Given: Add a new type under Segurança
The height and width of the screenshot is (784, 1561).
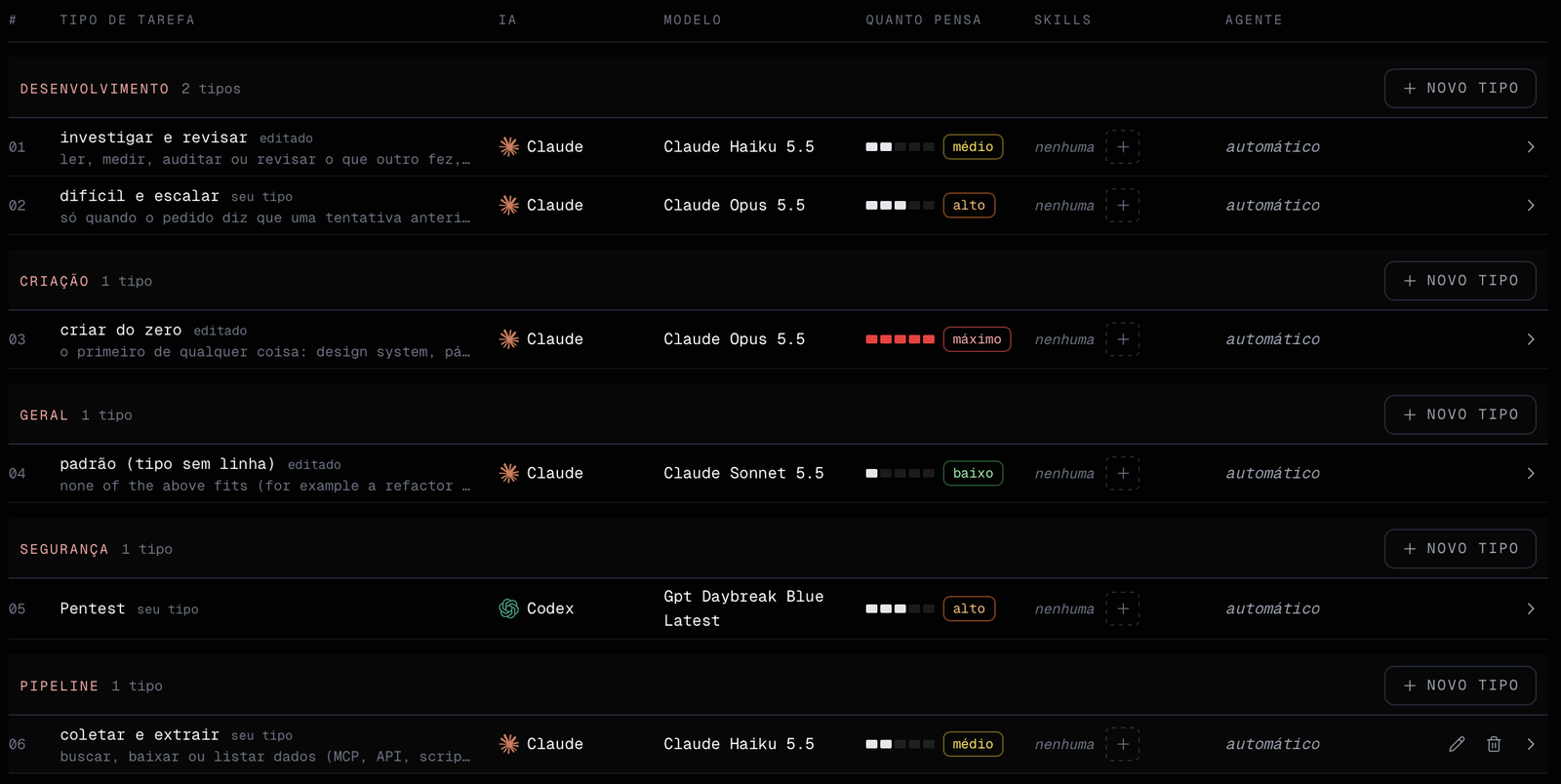Looking at the screenshot, I should tap(1460, 549).
